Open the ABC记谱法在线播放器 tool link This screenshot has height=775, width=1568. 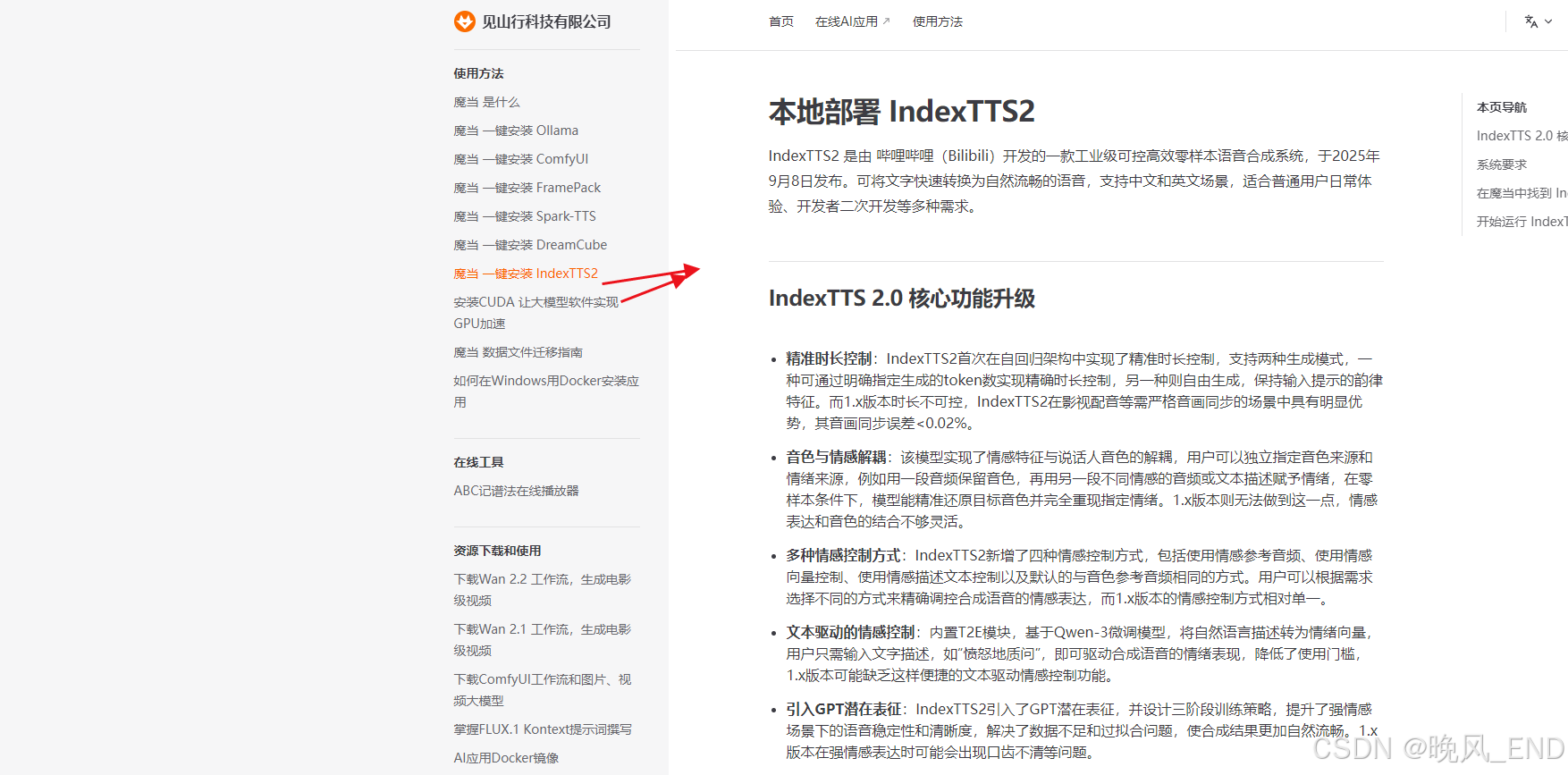pos(516,491)
